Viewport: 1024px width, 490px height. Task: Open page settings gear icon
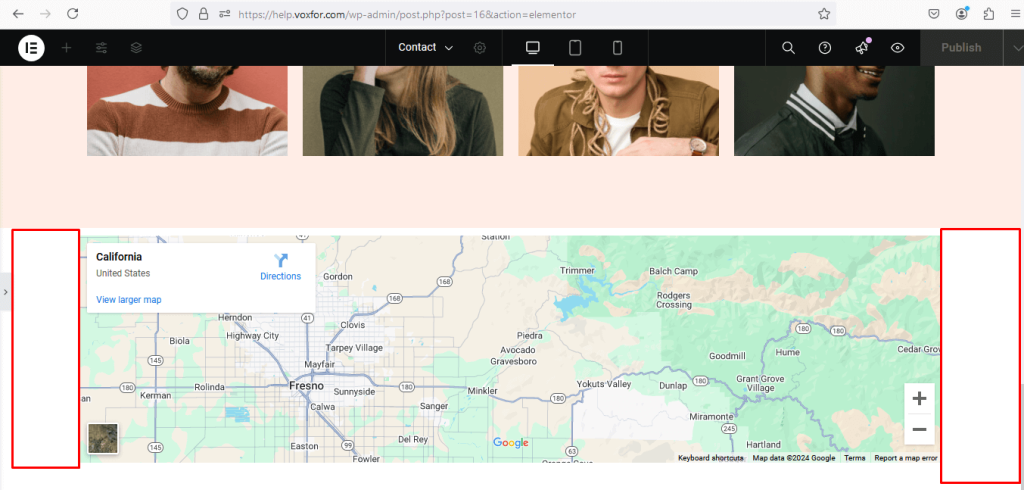point(480,48)
